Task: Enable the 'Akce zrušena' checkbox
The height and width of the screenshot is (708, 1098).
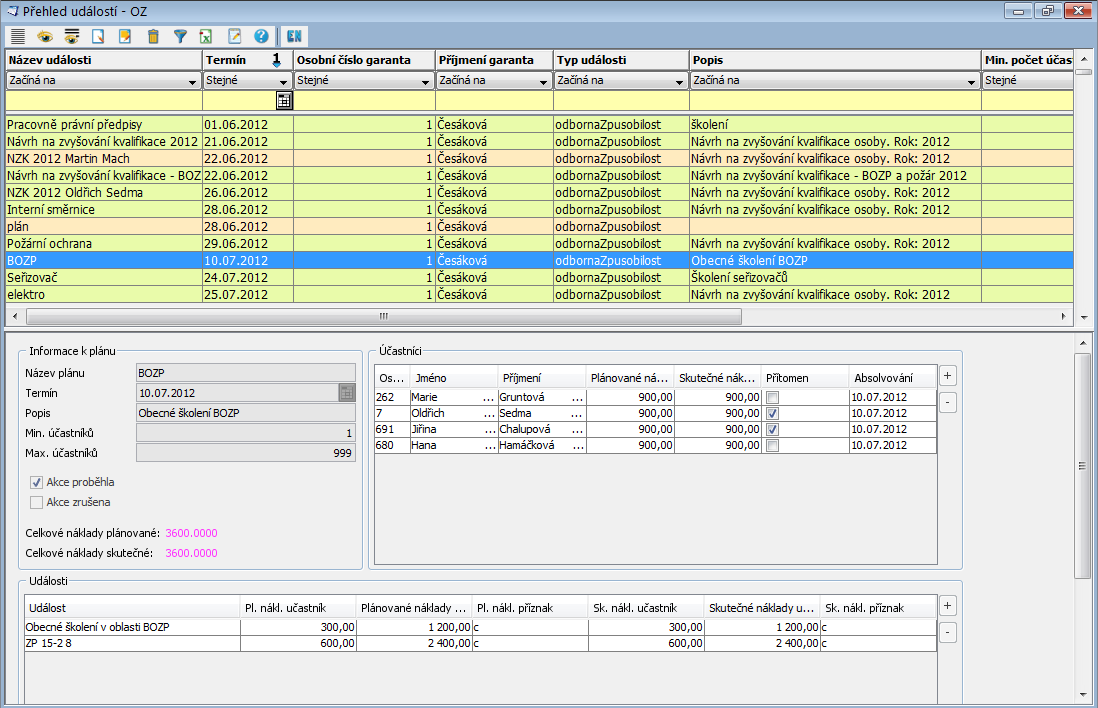Action: [x=37, y=503]
